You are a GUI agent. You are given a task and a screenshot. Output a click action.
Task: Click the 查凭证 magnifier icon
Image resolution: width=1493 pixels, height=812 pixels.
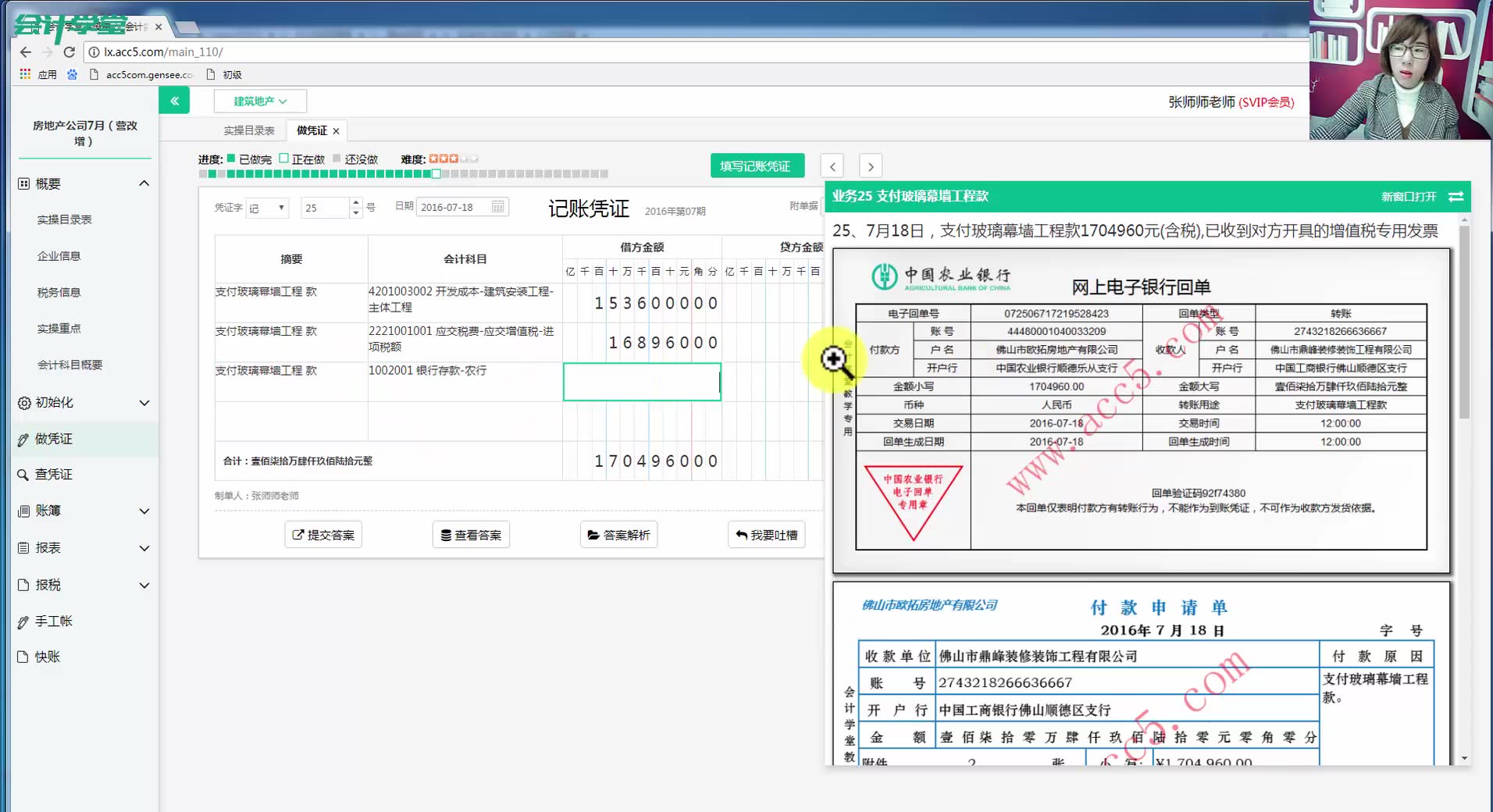click(x=23, y=475)
